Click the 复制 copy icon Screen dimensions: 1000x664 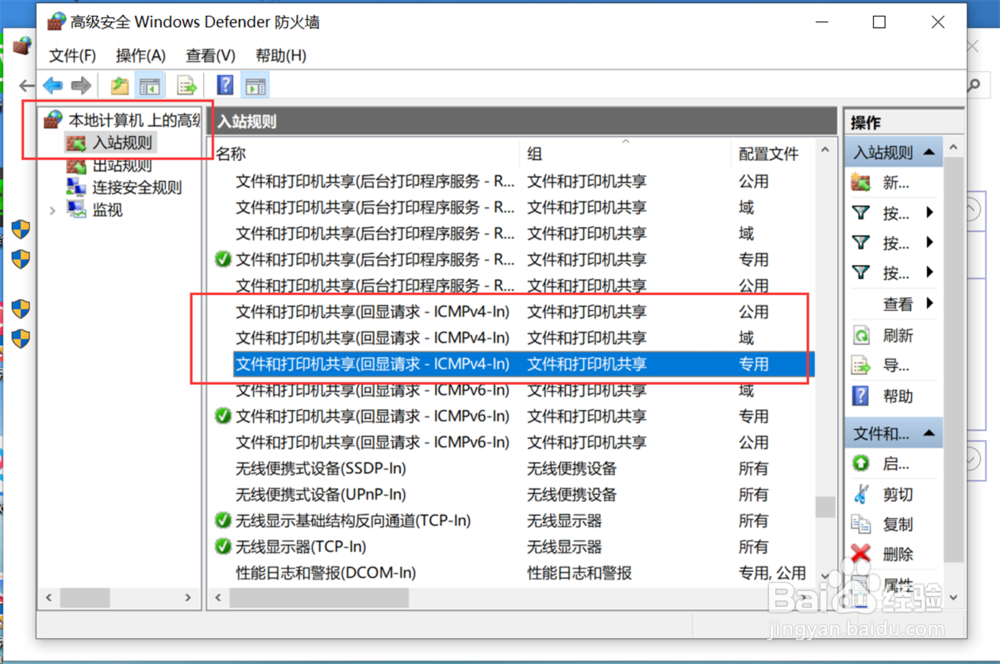860,524
